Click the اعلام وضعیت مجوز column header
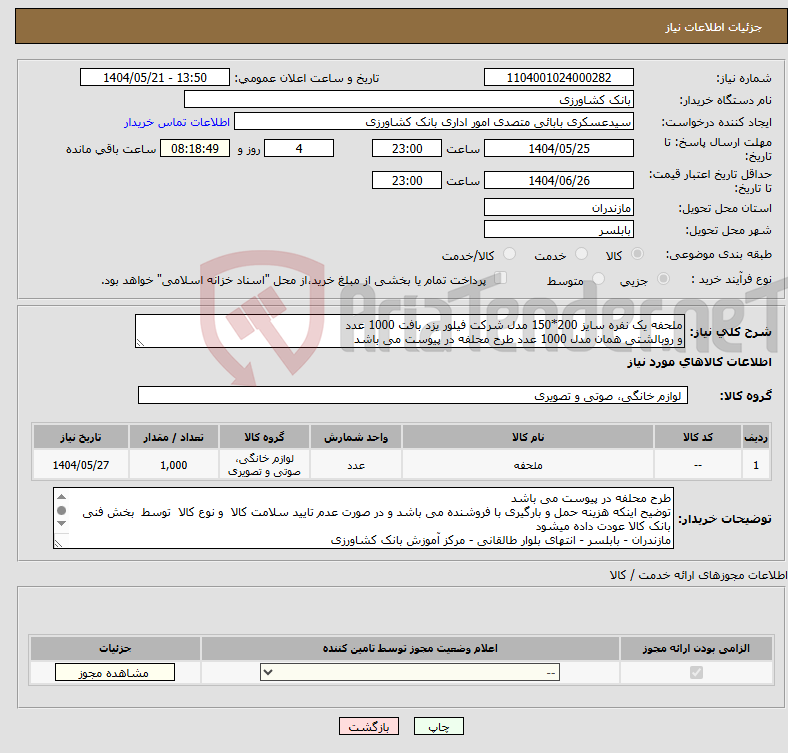788x753 pixels. 410,648
